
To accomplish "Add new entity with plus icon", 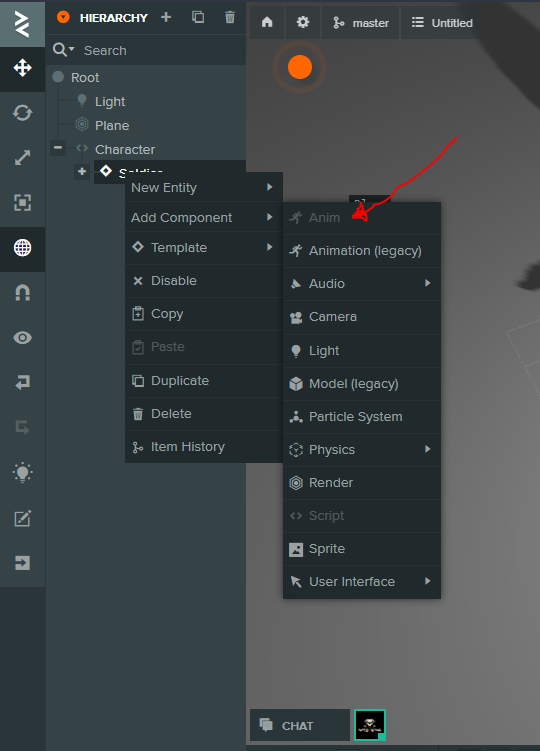I will (x=166, y=18).
